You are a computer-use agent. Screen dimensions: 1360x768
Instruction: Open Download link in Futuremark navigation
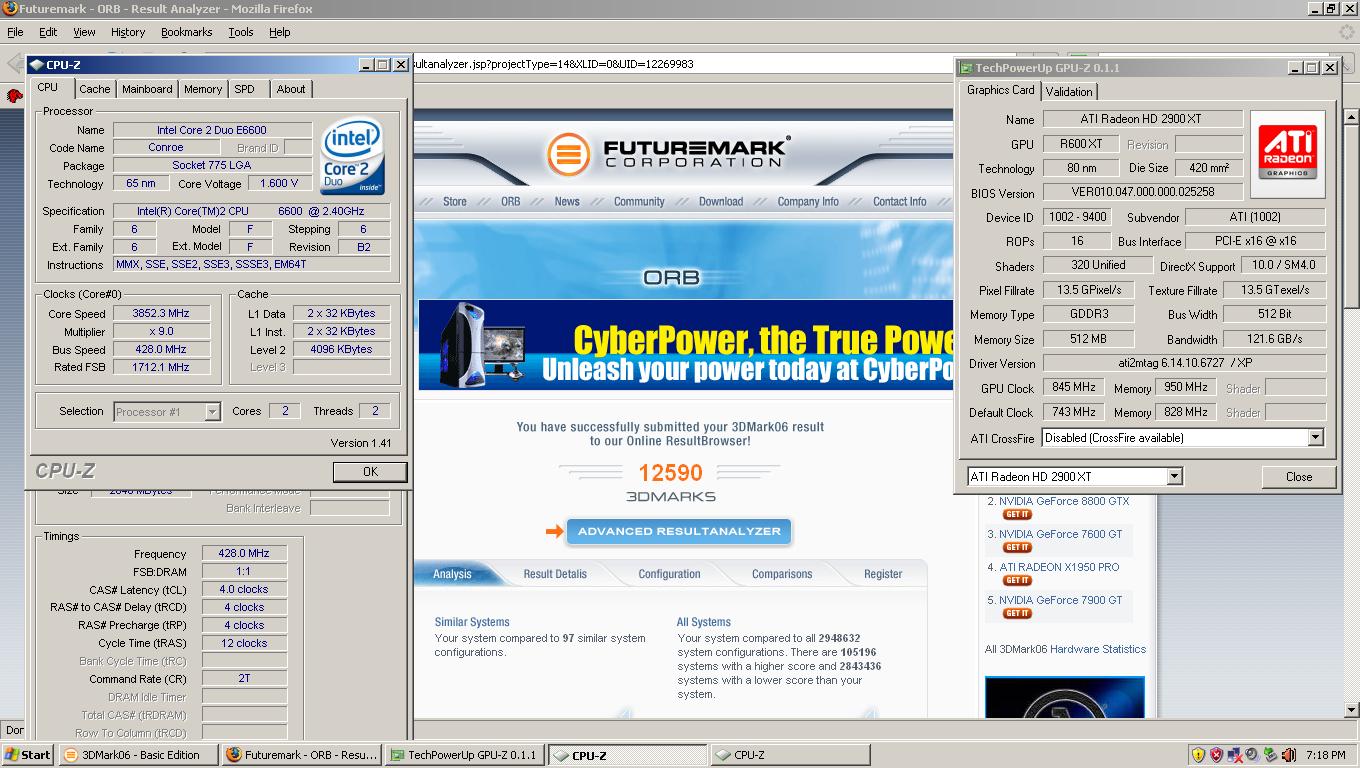(x=721, y=201)
